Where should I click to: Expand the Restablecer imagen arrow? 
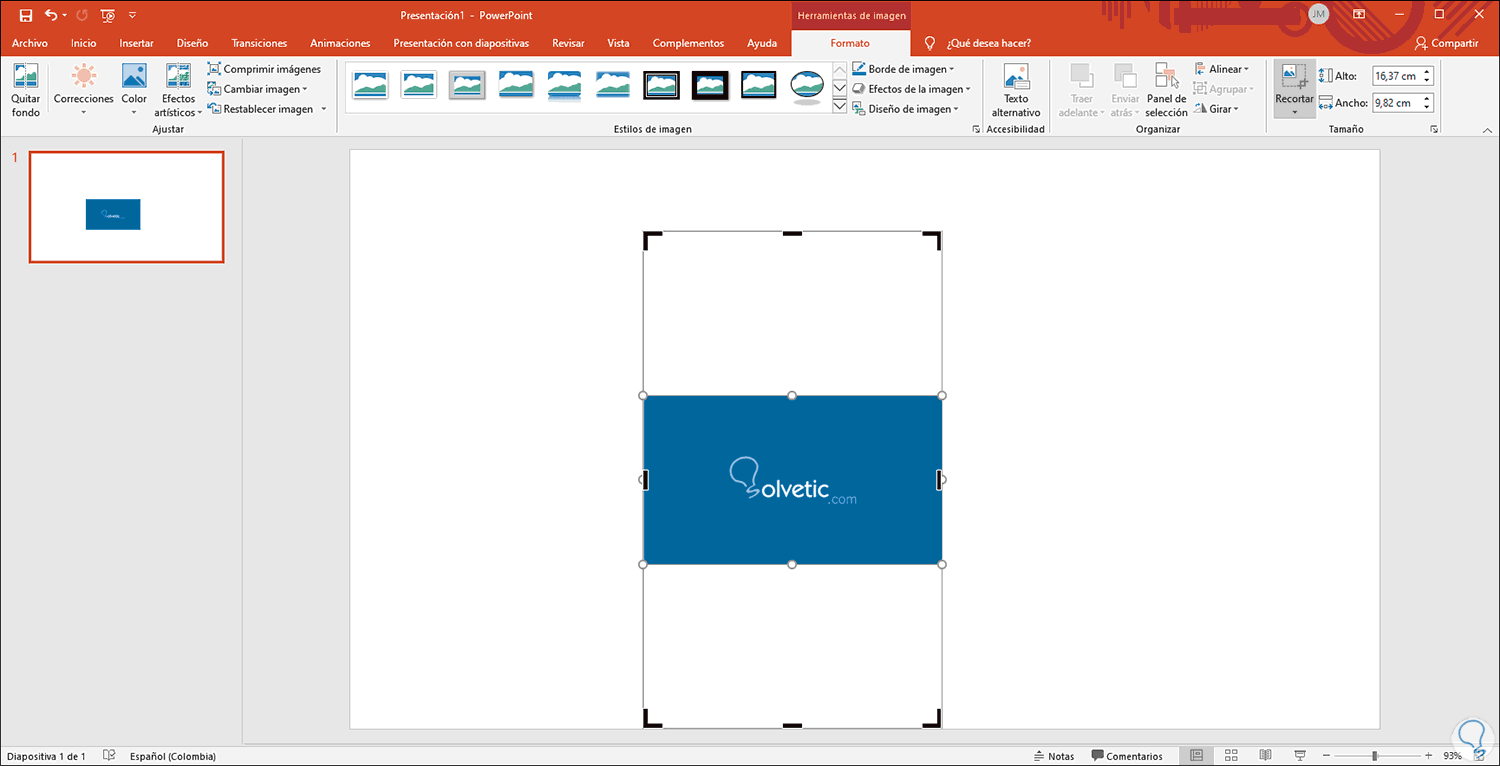[x=324, y=109]
